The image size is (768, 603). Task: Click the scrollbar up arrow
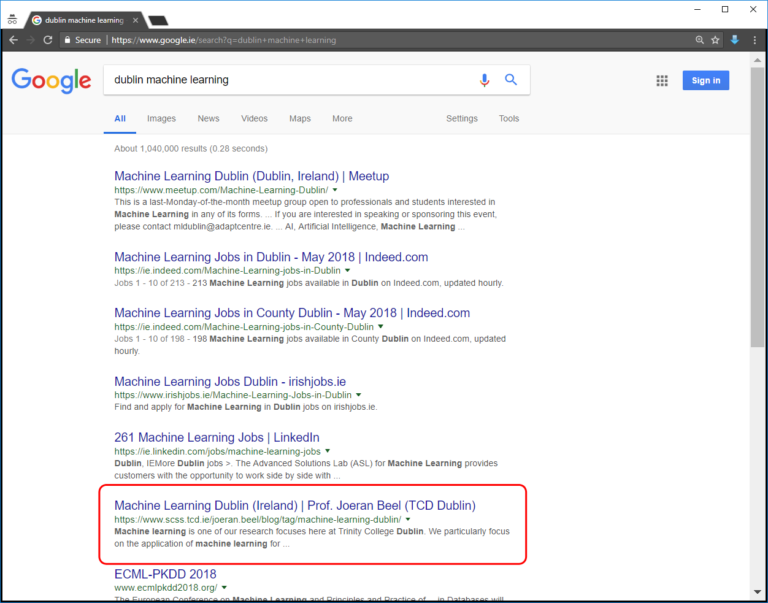tap(757, 59)
